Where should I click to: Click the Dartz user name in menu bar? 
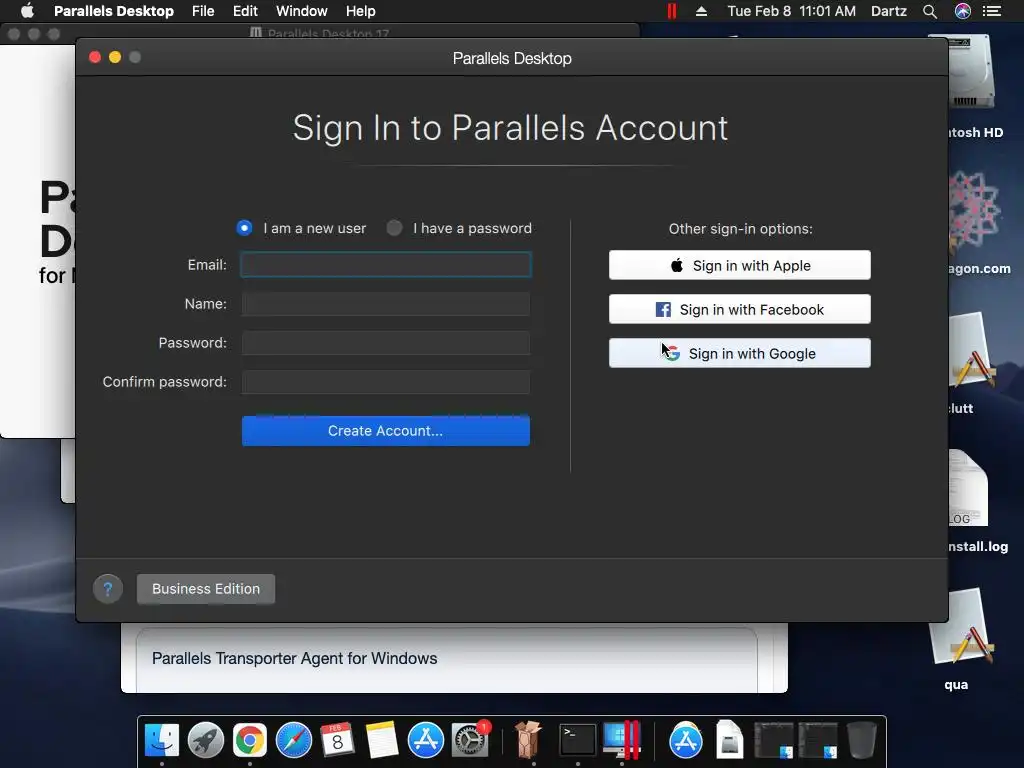tap(889, 11)
